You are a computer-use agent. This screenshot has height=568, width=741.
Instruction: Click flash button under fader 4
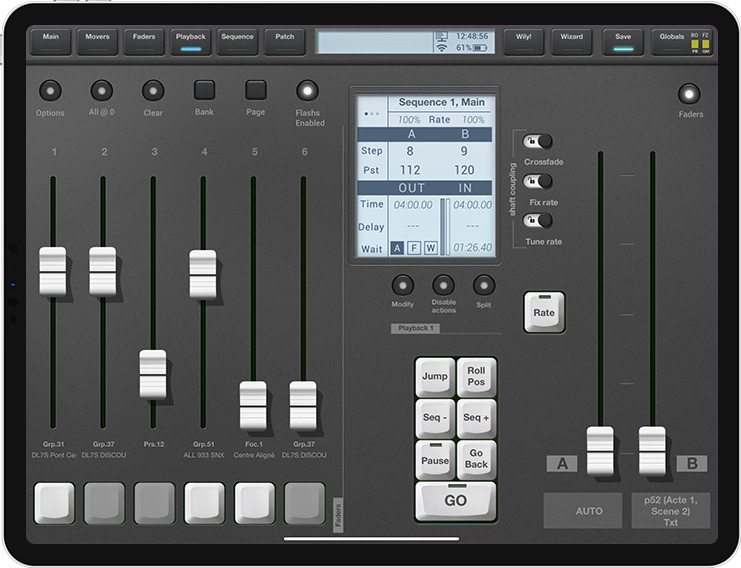pos(205,503)
